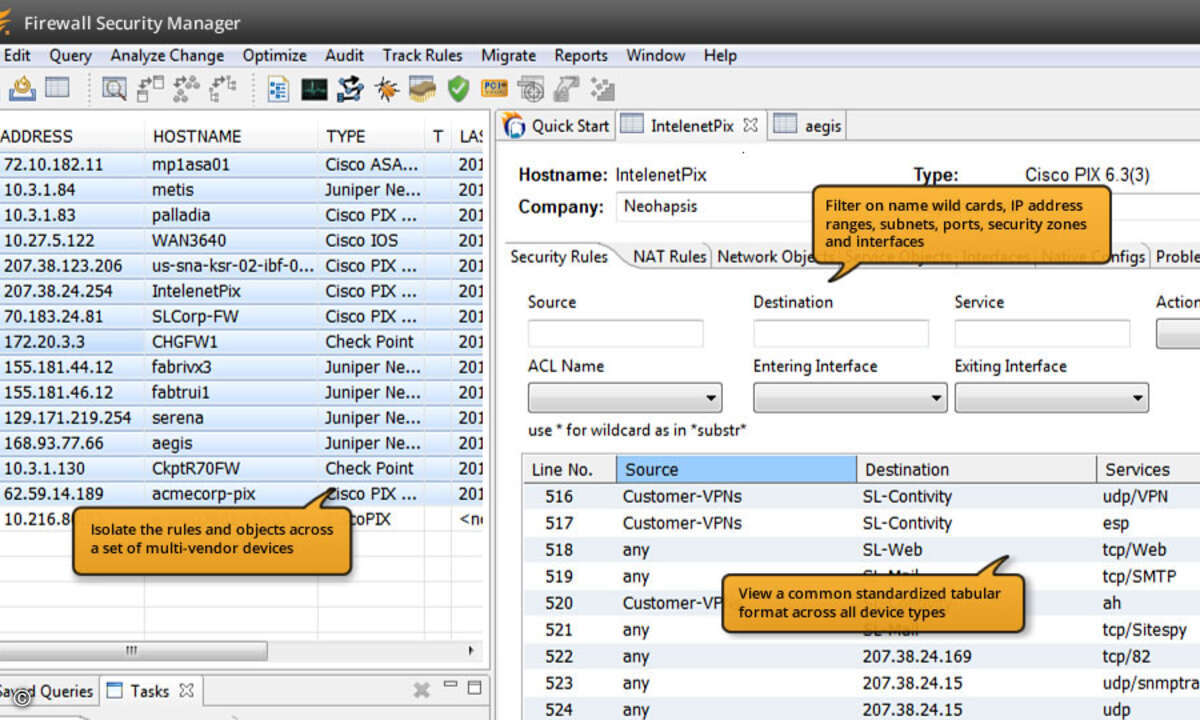This screenshot has height=720, width=1200.
Task: Click the gray X remove icon in Tasks panel
Action: click(422, 689)
